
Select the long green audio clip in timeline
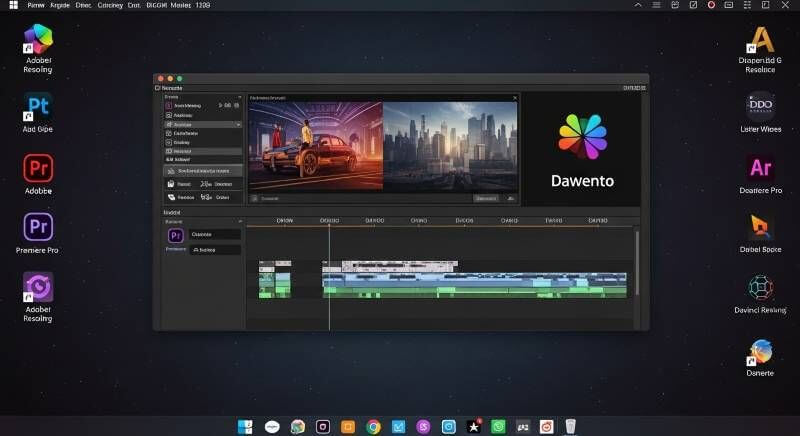point(474,292)
